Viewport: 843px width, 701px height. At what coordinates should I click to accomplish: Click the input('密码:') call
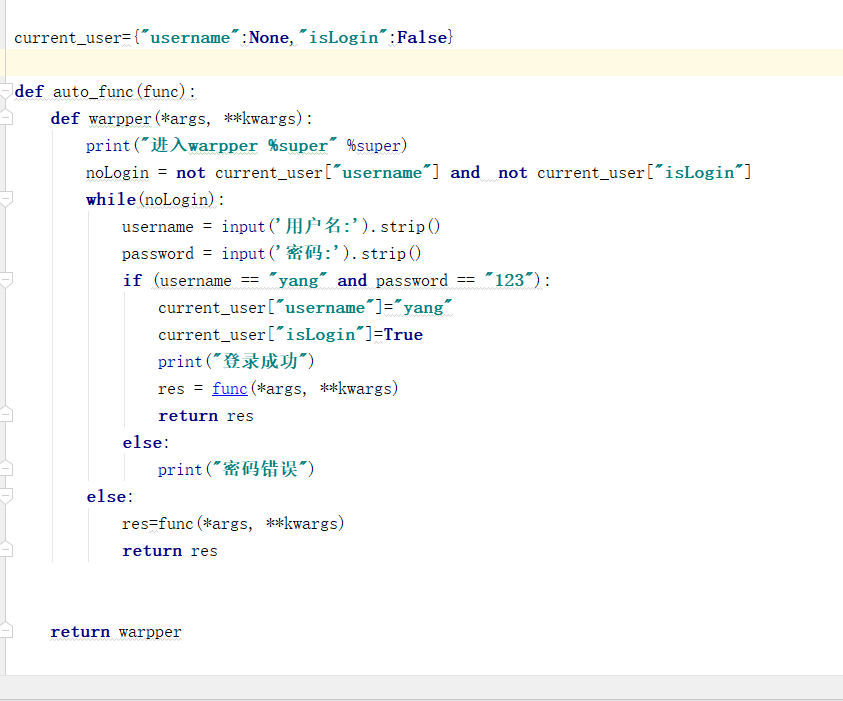pos(285,253)
